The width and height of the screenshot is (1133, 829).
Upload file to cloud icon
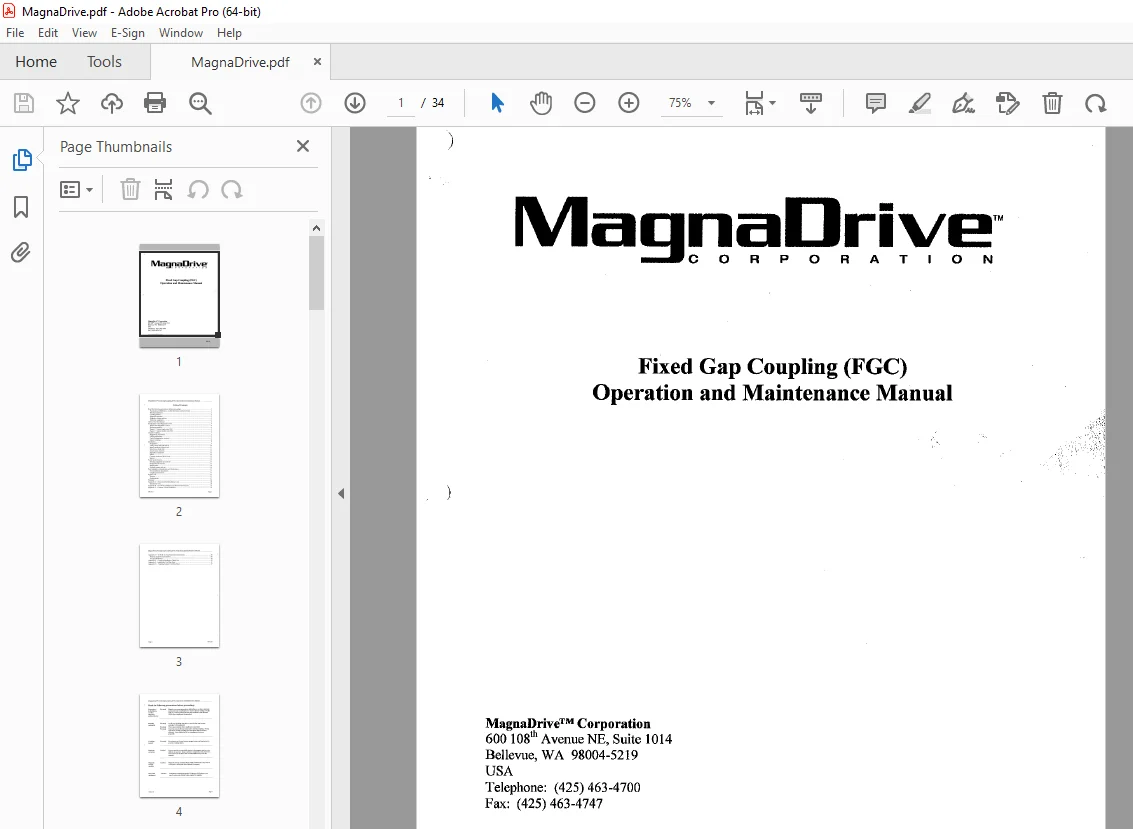111,103
